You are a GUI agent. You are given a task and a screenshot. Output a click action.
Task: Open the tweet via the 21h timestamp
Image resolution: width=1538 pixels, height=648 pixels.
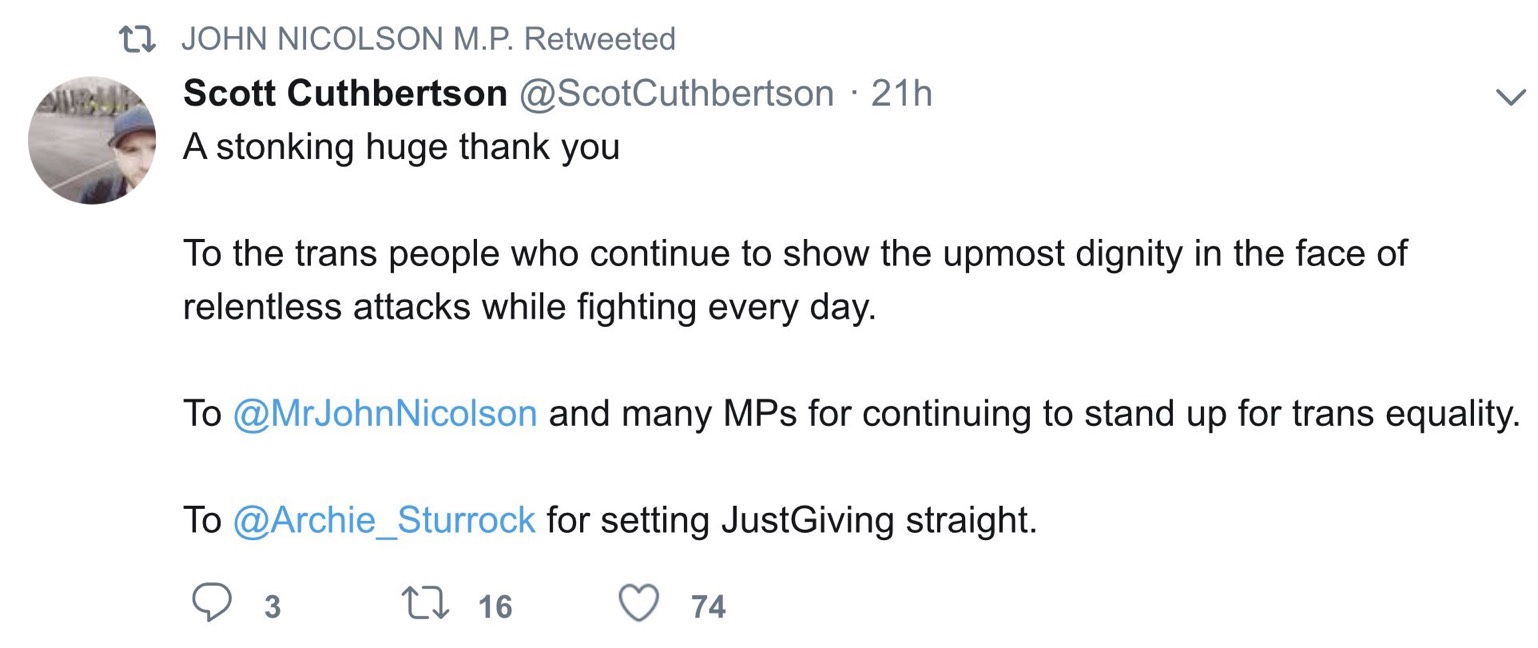click(901, 94)
